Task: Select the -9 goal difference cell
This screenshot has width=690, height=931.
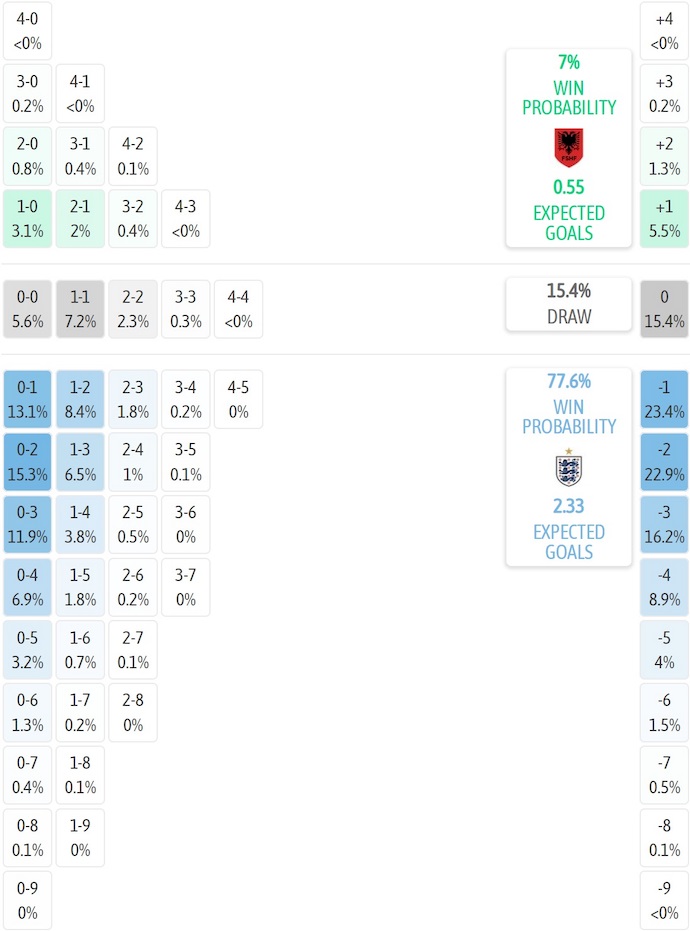Action: (x=664, y=900)
